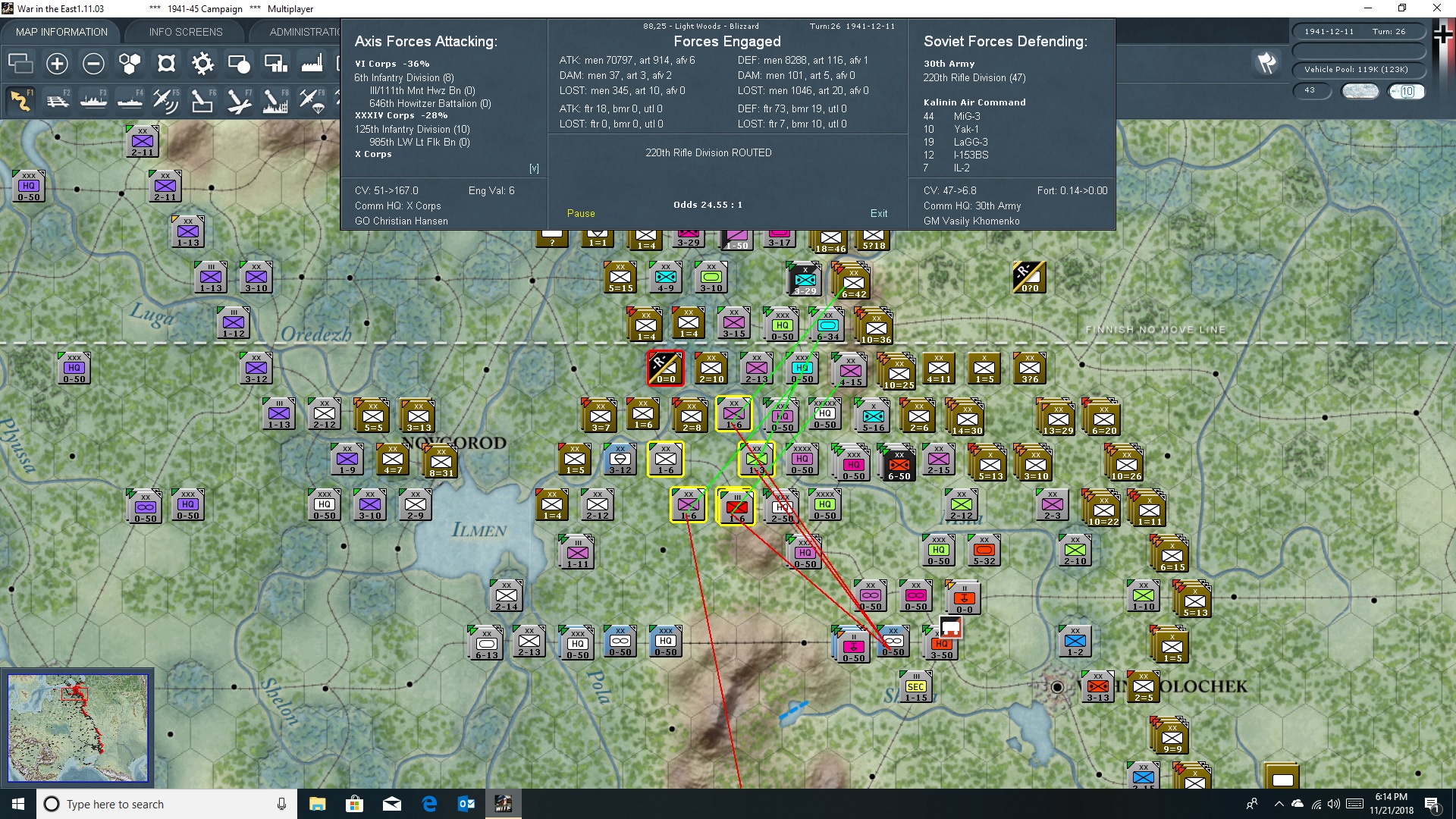This screenshot has height=819, width=1456.
Task: Click the date and turn display
Action: point(1358,32)
